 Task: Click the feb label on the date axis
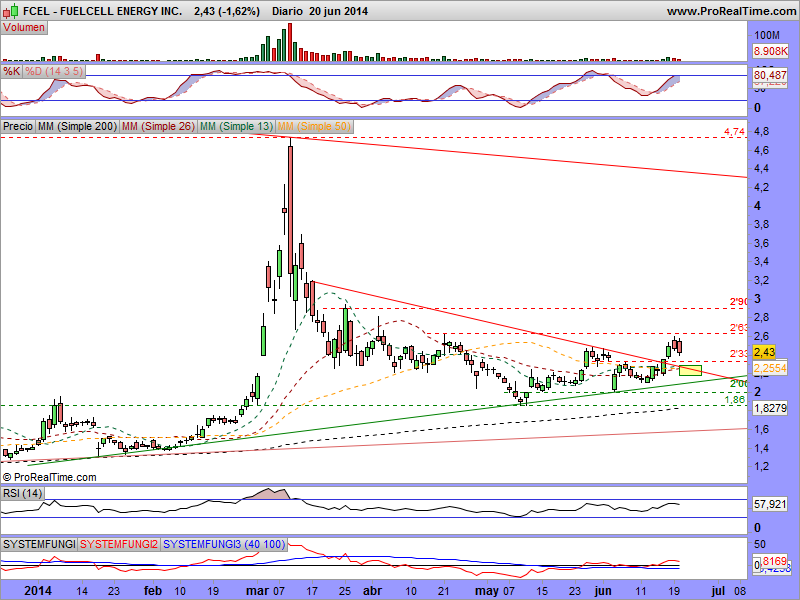pyautogui.click(x=153, y=591)
